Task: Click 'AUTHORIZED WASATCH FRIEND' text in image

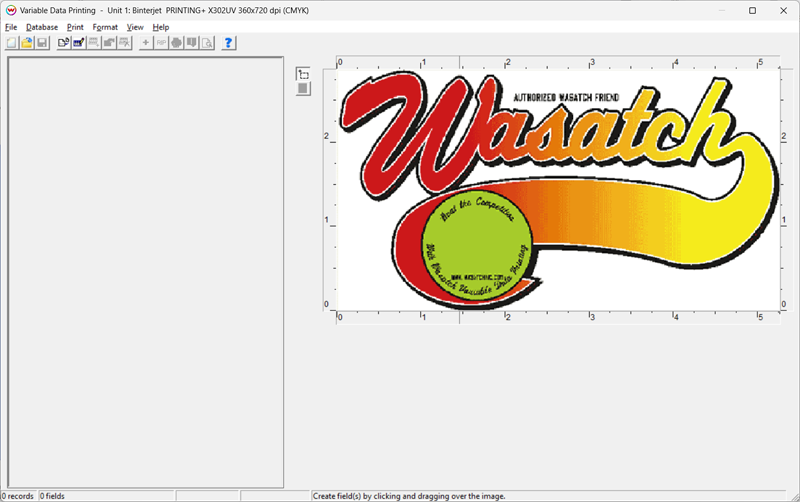Action: coord(566,97)
